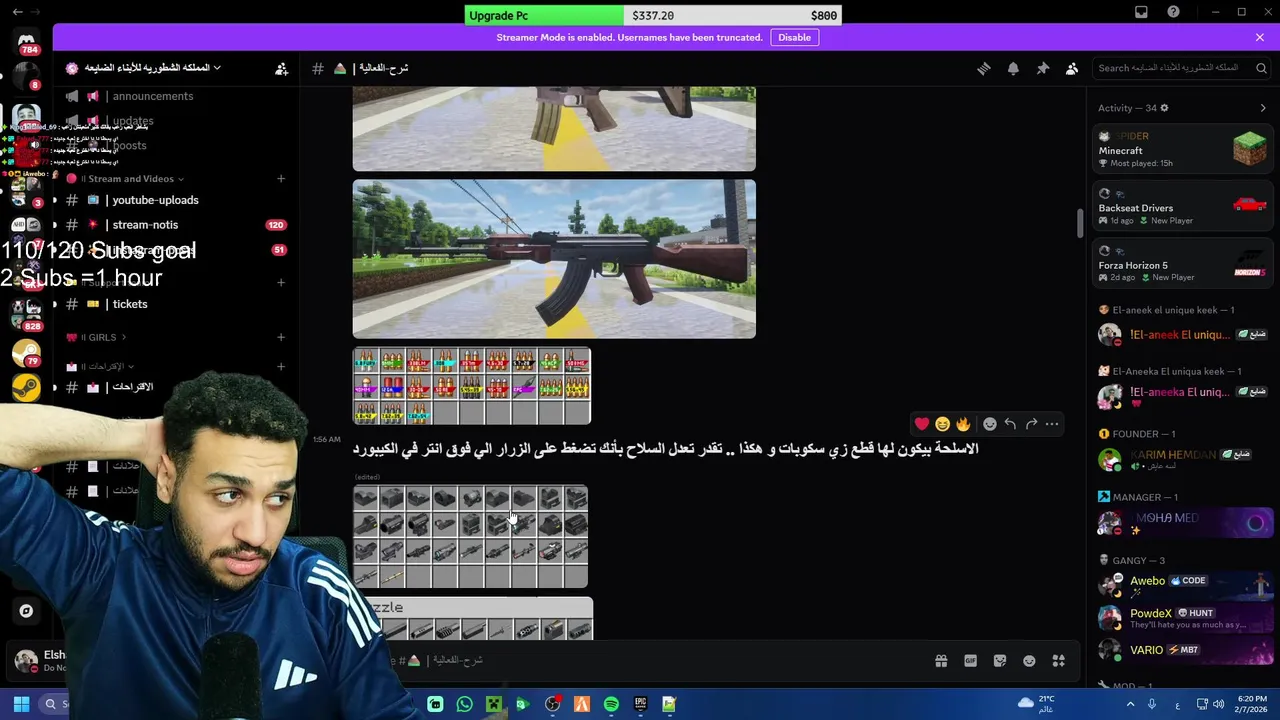The height and width of the screenshot is (720, 1280).
Task: Select member PowdeX
Action: pyautogui.click(x=1182, y=618)
